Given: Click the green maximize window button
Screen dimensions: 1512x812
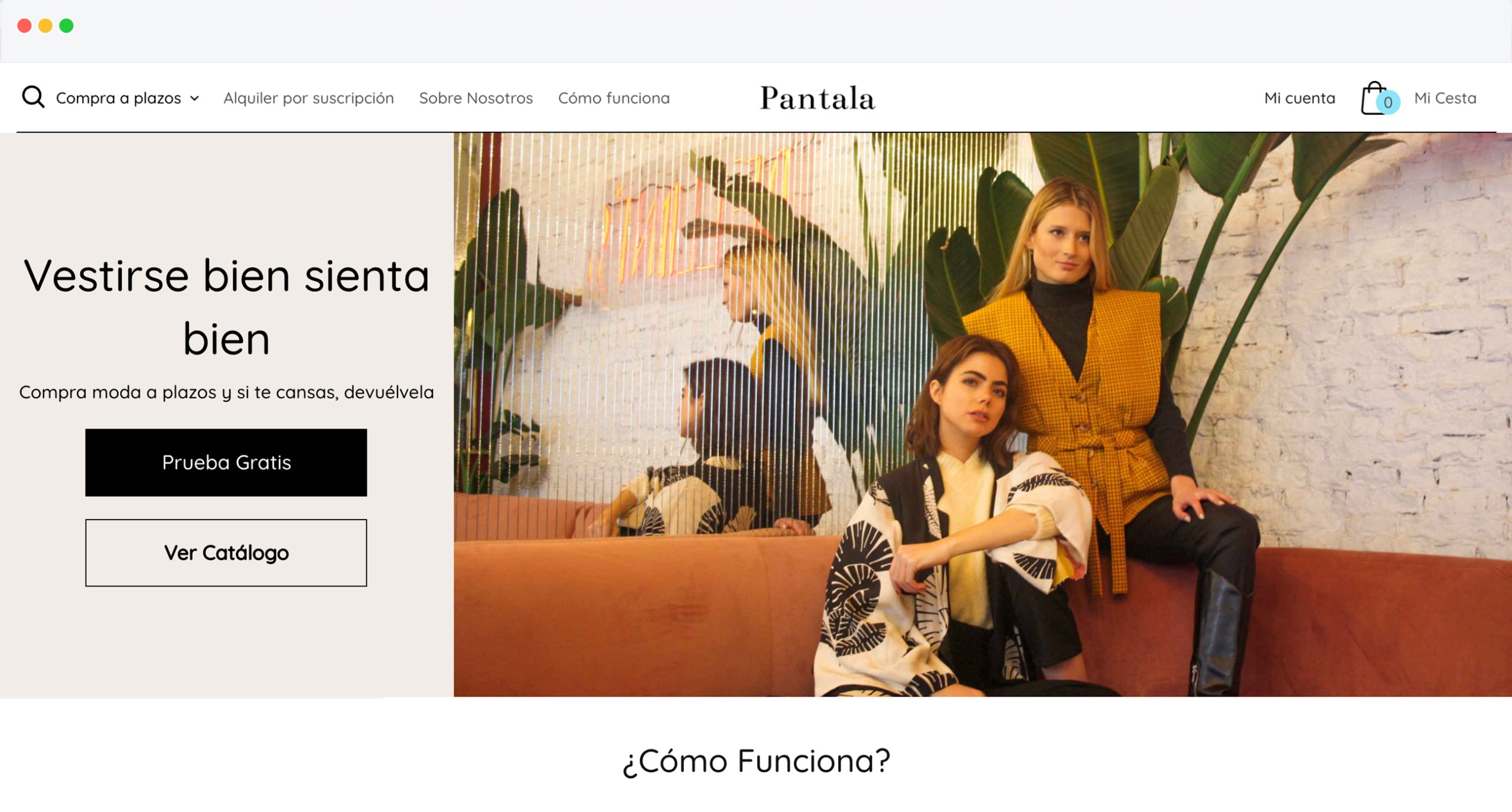Looking at the screenshot, I should click(x=67, y=25).
